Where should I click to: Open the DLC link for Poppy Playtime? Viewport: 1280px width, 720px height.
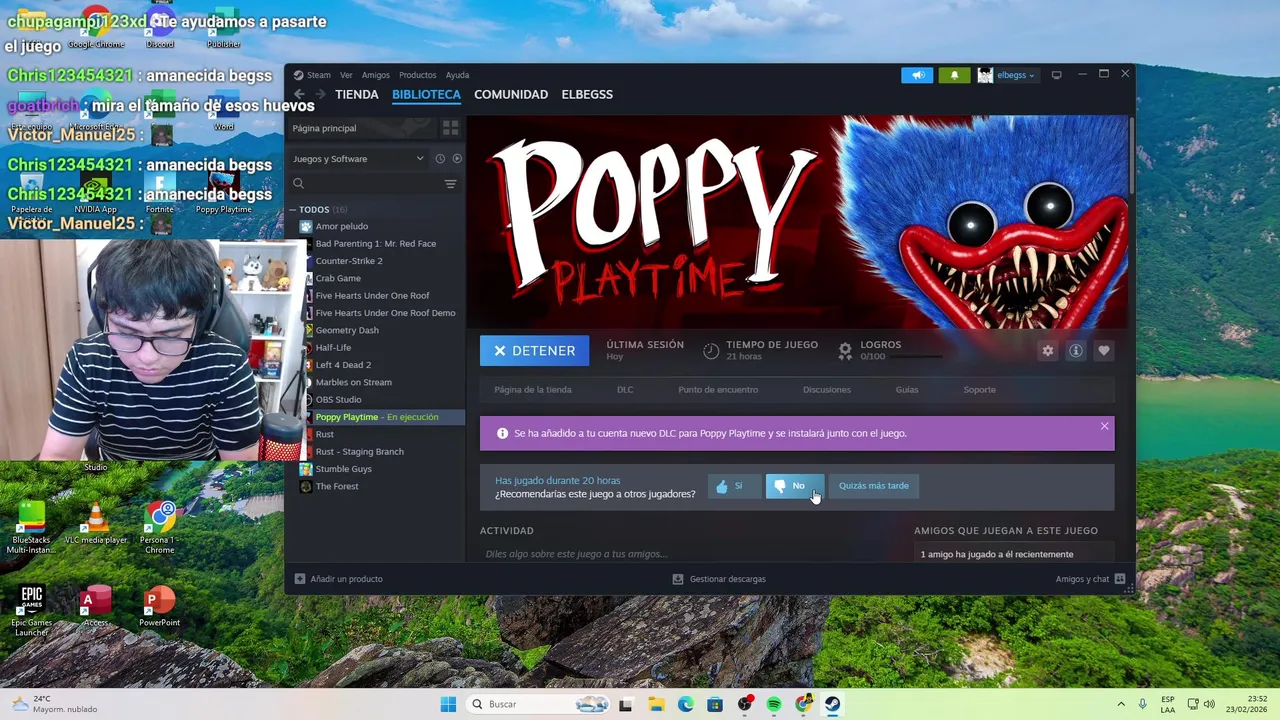pyautogui.click(x=625, y=390)
